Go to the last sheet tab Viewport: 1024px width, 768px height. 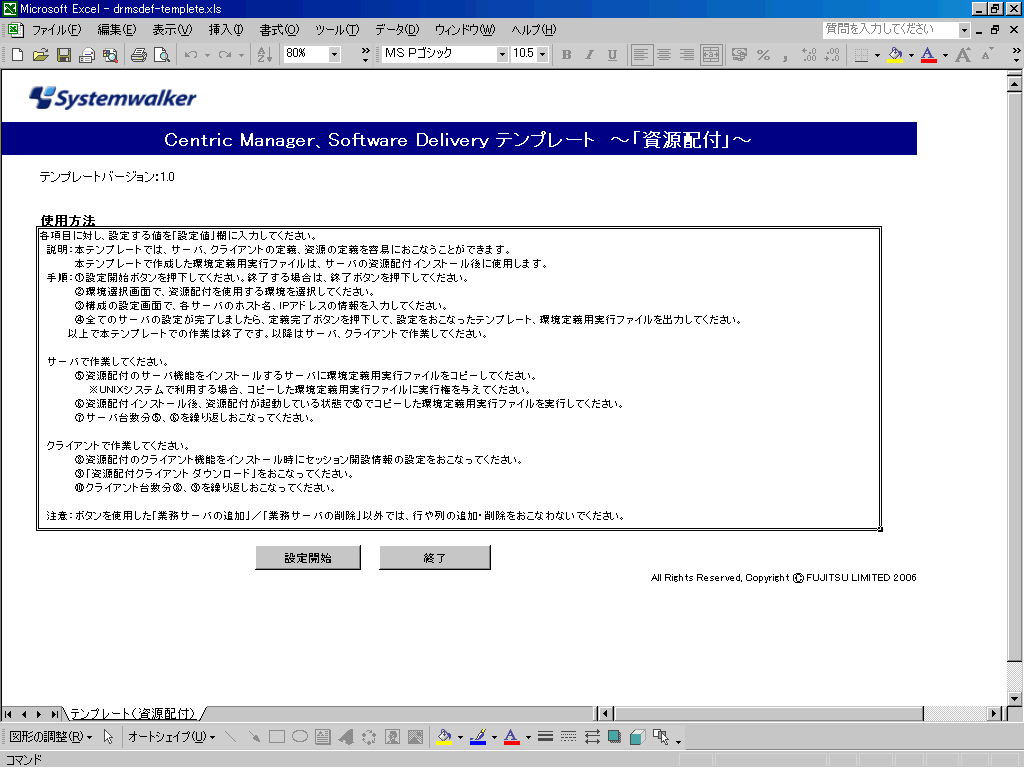coord(55,714)
